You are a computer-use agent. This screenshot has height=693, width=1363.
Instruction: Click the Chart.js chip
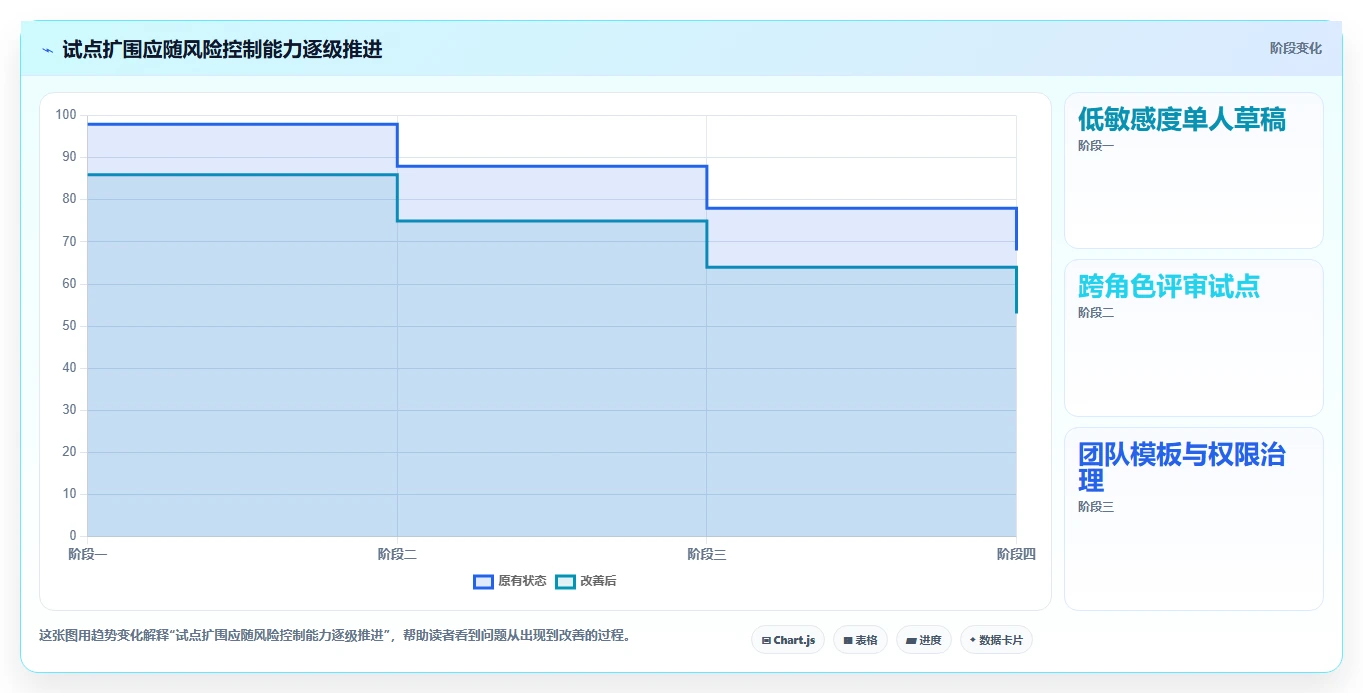788,640
